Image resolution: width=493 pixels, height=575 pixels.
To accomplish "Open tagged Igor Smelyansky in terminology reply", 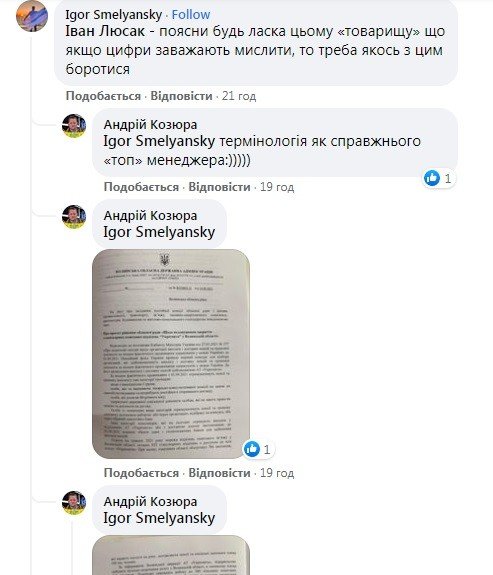I will click(159, 141).
